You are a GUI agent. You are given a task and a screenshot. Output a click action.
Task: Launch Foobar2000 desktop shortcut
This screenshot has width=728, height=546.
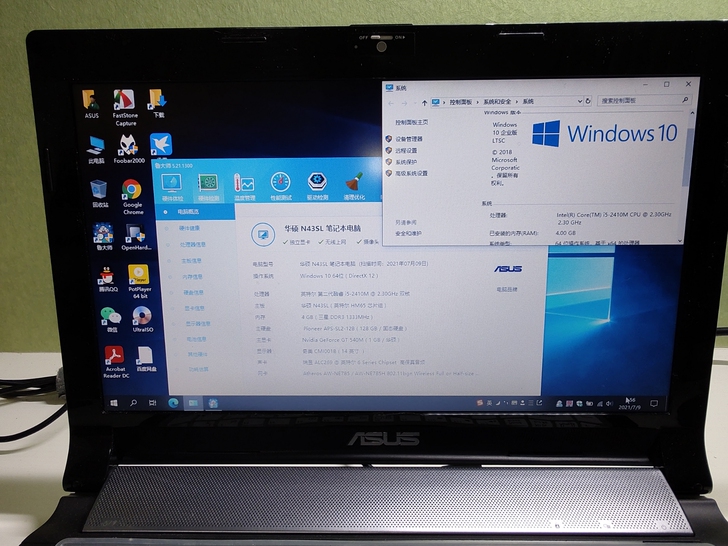coord(129,149)
